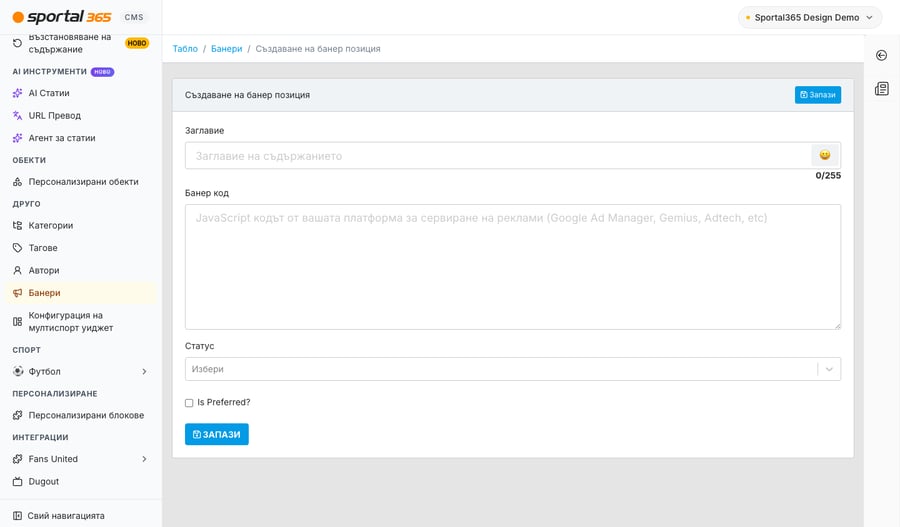Click the Автори person icon
This screenshot has height=527, width=900.
[17, 270]
